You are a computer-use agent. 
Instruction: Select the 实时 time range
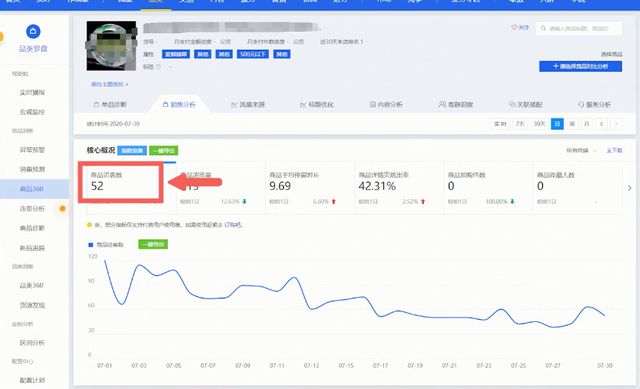[x=500, y=124]
